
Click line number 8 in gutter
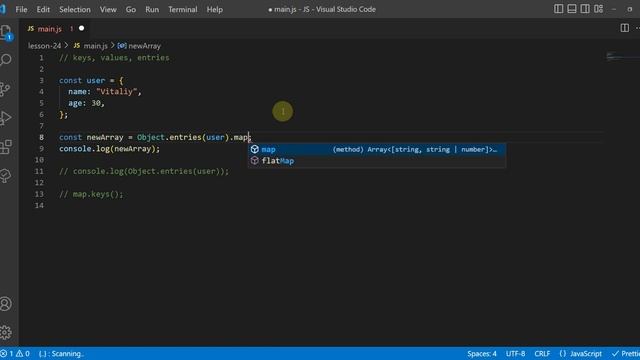tap(41, 137)
